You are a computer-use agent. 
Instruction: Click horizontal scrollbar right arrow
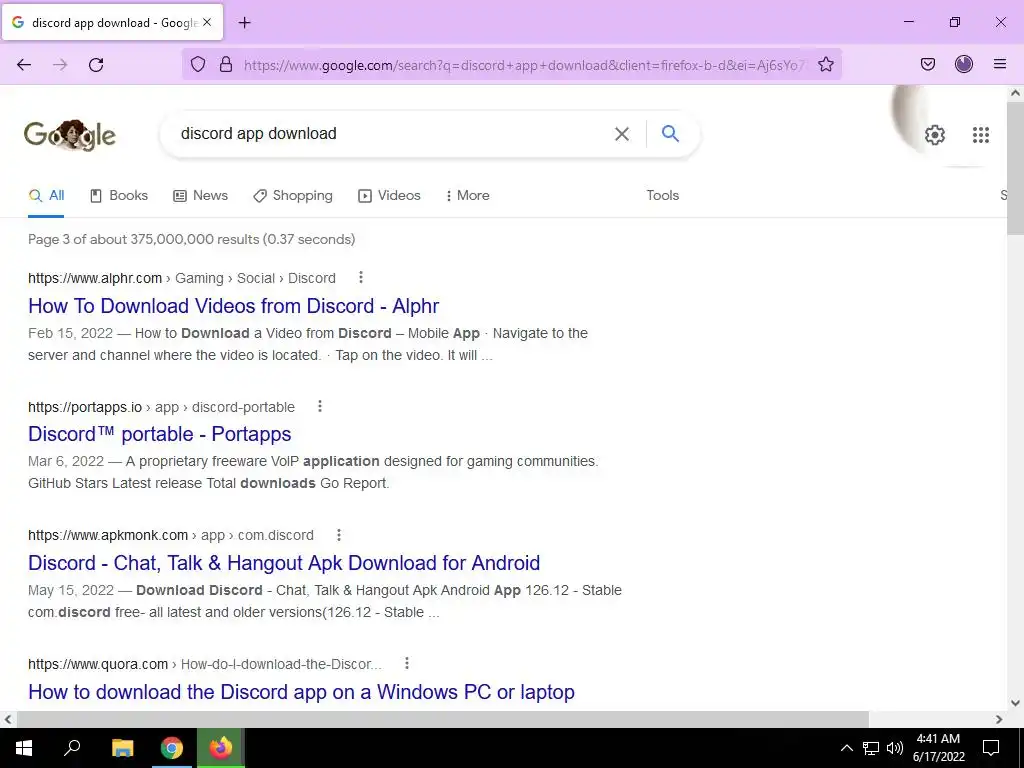click(x=999, y=719)
